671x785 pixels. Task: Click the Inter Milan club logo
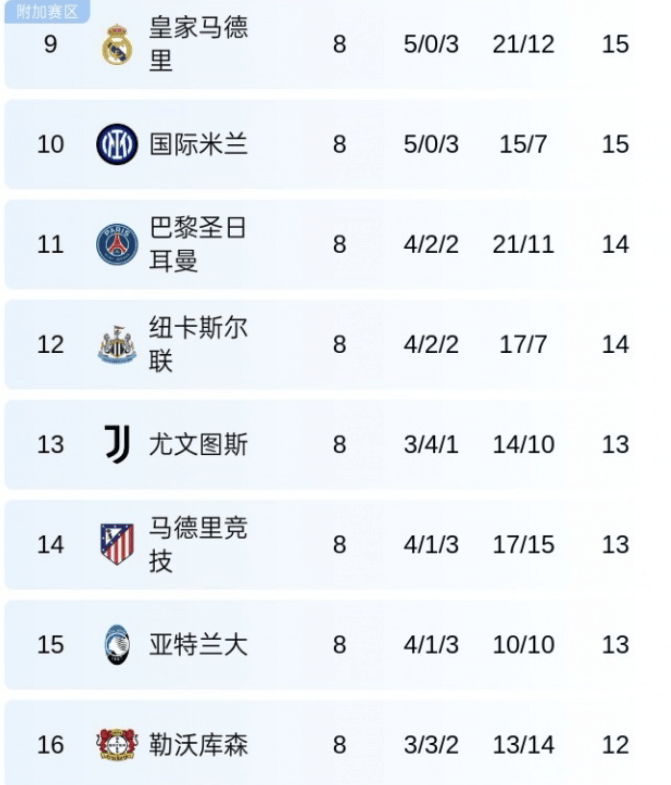tap(117, 145)
